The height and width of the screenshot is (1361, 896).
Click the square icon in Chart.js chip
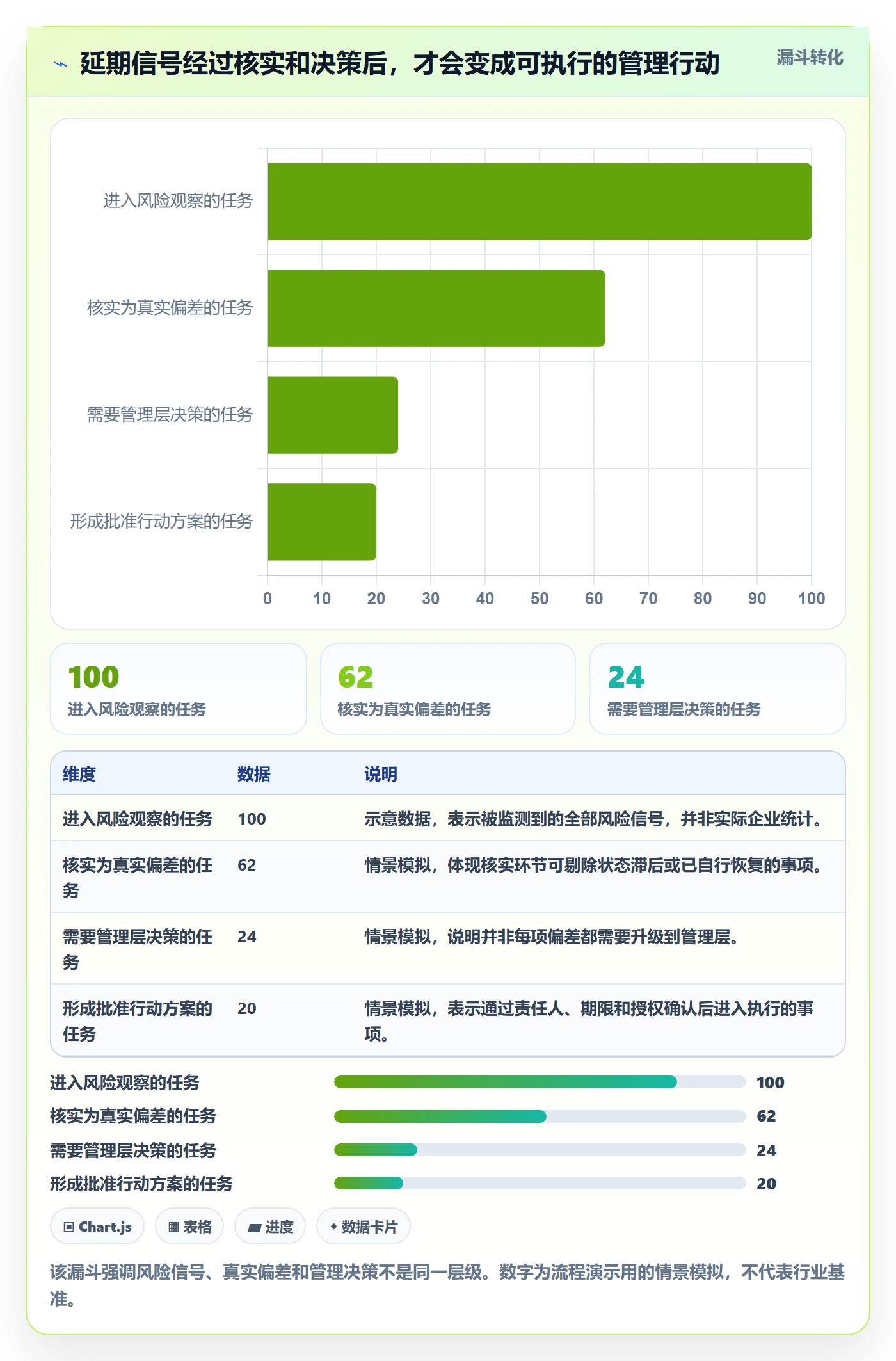pos(69,1227)
